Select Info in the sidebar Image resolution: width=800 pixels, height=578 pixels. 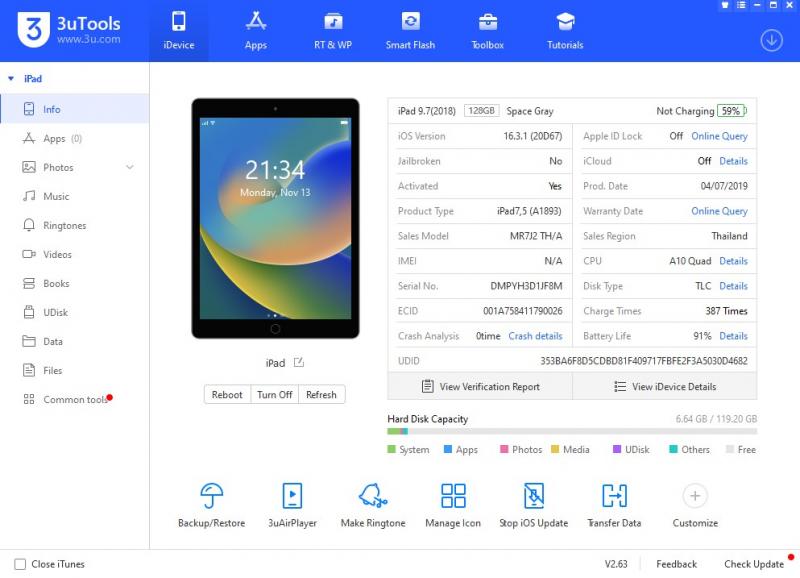(74, 109)
